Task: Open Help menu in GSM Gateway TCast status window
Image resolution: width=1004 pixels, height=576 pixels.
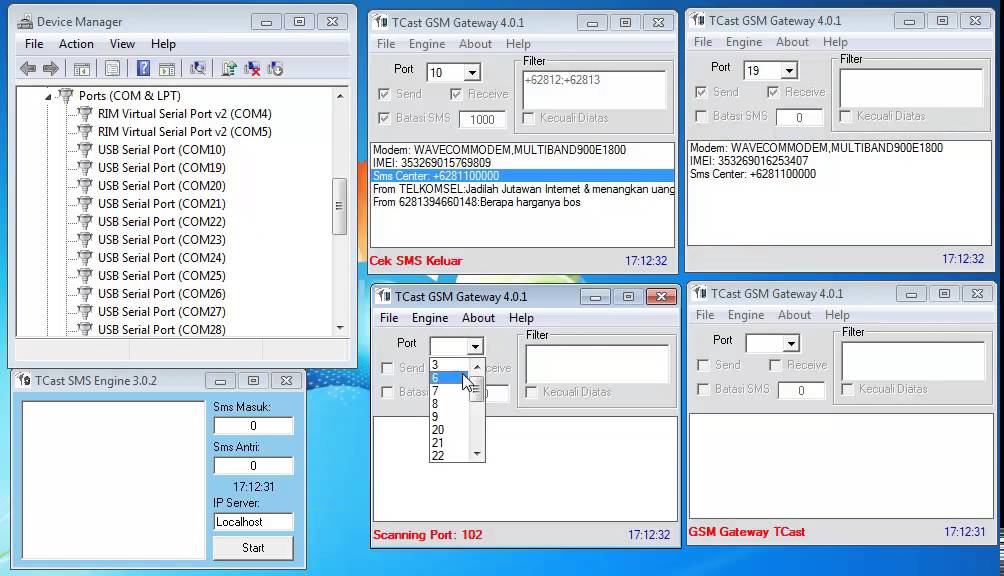Action: 837,315
